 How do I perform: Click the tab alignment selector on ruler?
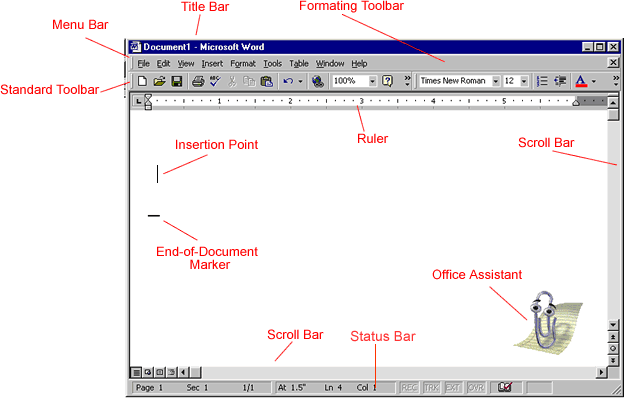point(138,101)
